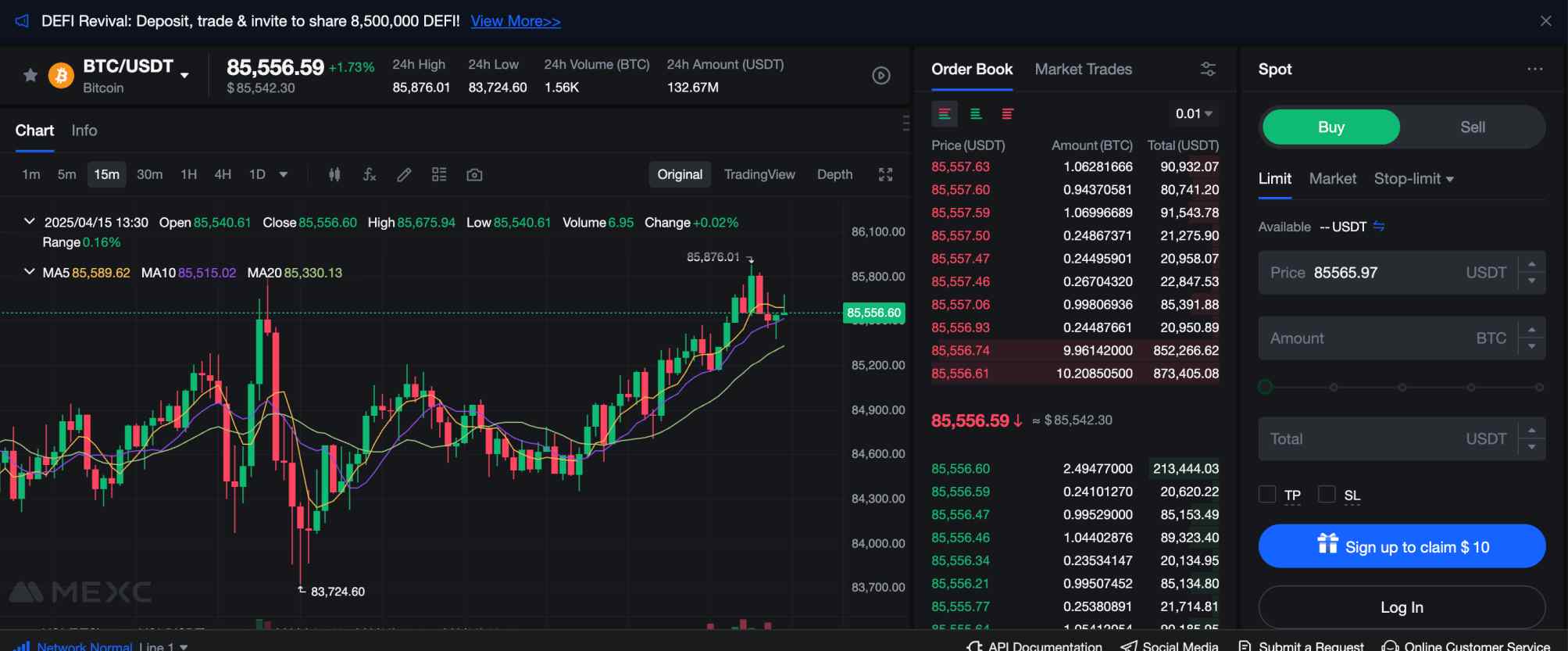
Task: Enable the SL stop-loss checkbox
Action: tap(1327, 494)
